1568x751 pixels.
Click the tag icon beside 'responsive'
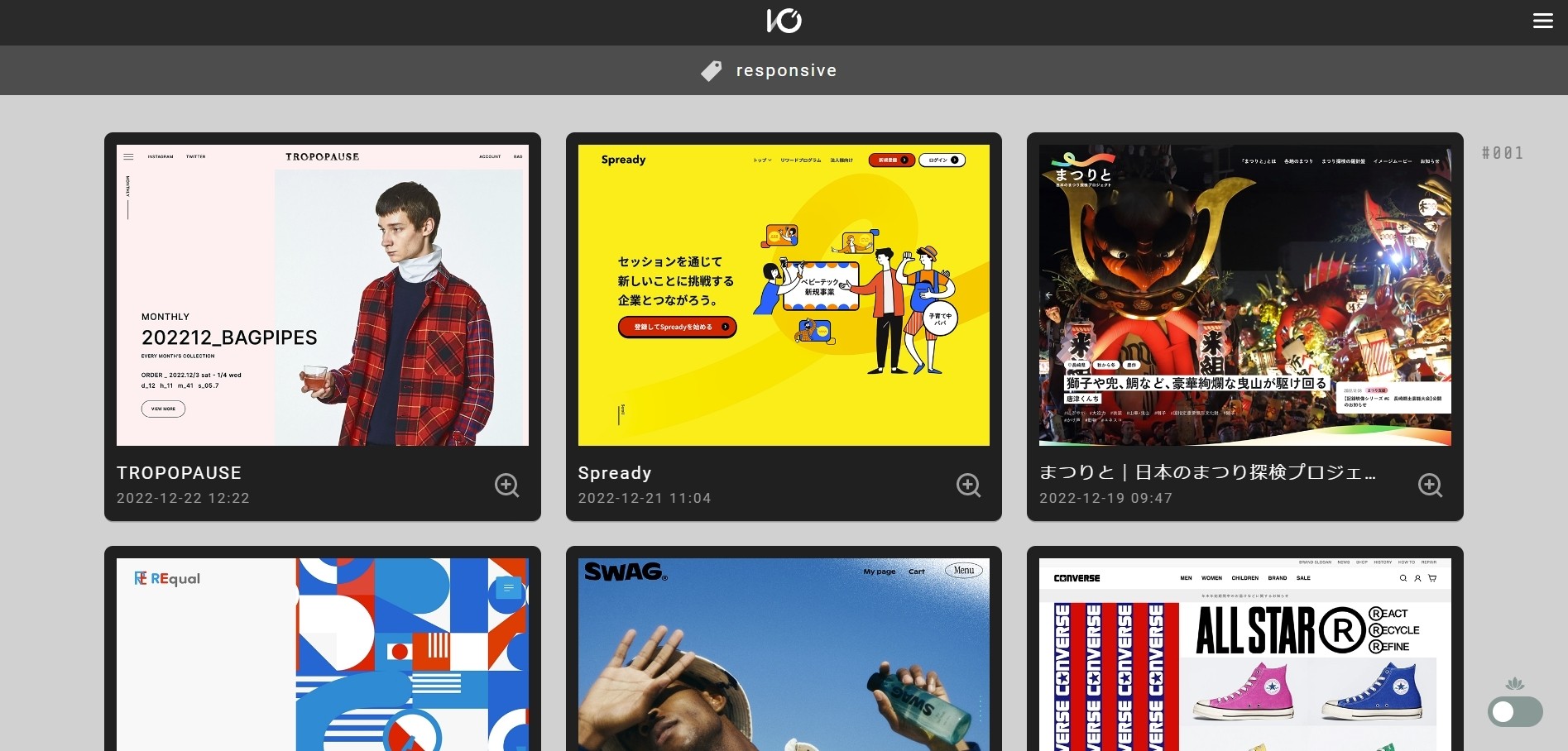[712, 71]
